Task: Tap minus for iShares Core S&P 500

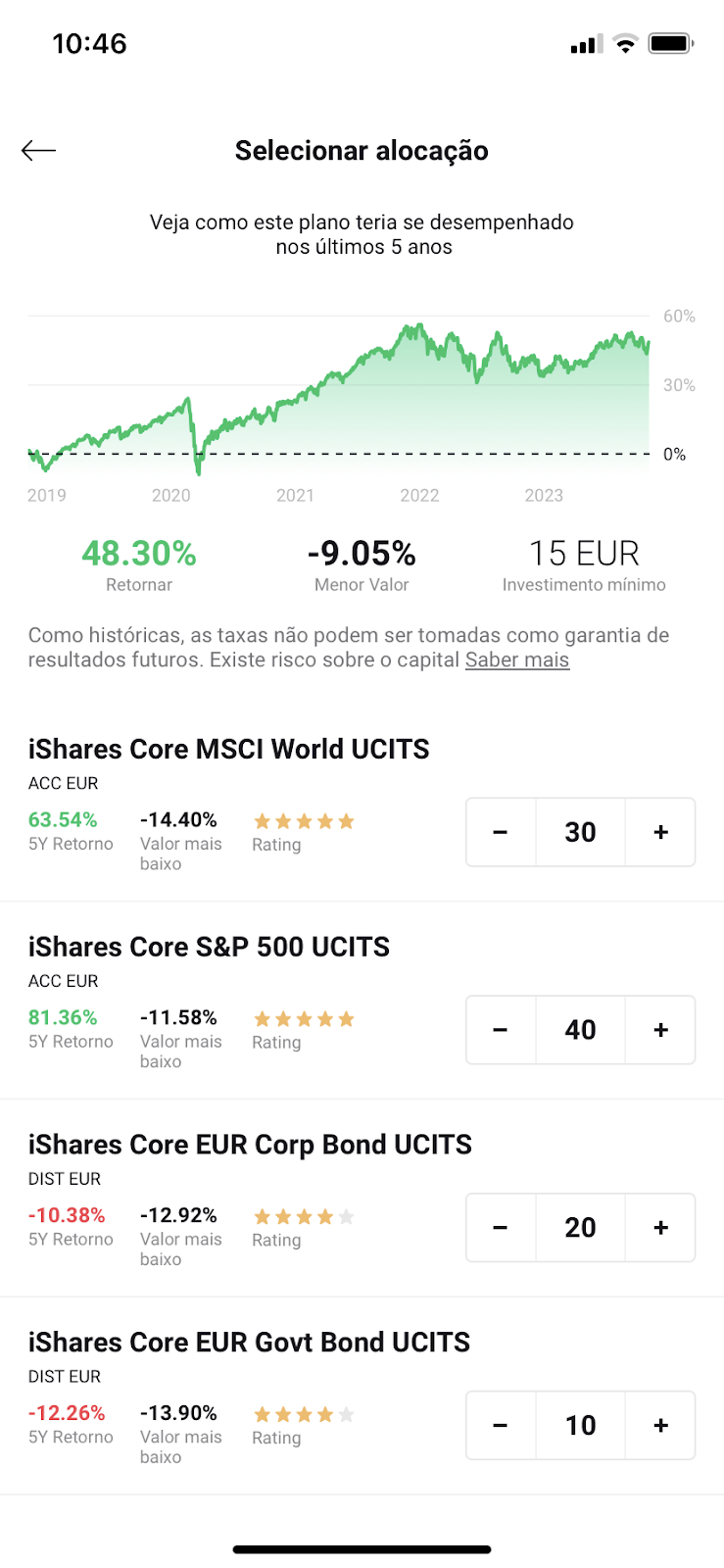Action: pyautogui.click(x=501, y=1030)
